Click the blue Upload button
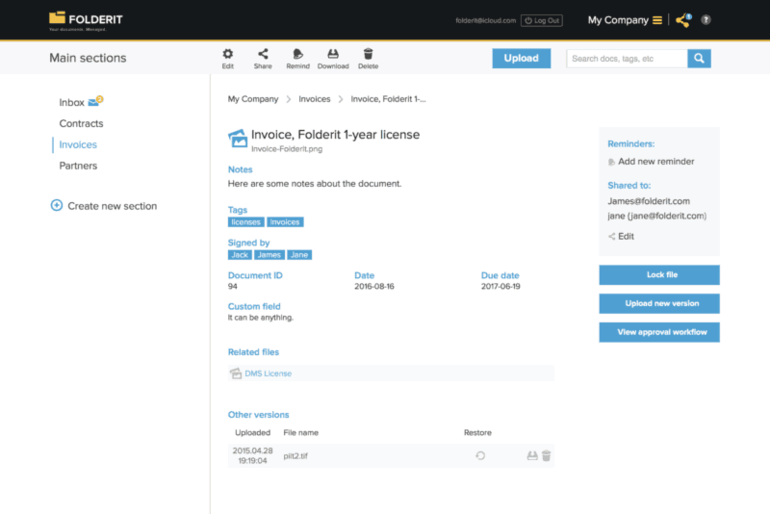 [x=521, y=58]
